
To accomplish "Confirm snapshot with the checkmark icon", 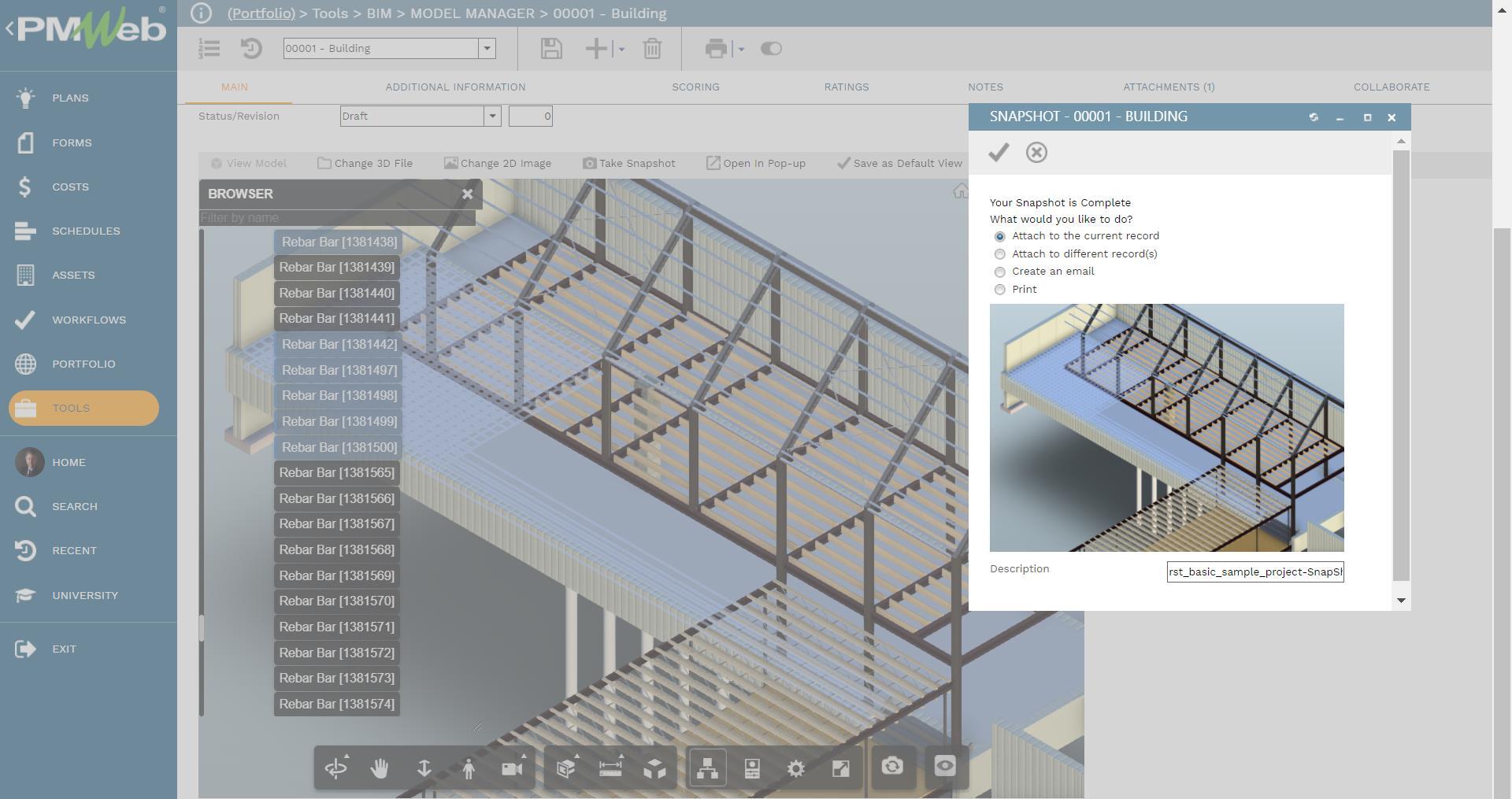I will [x=999, y=152].
